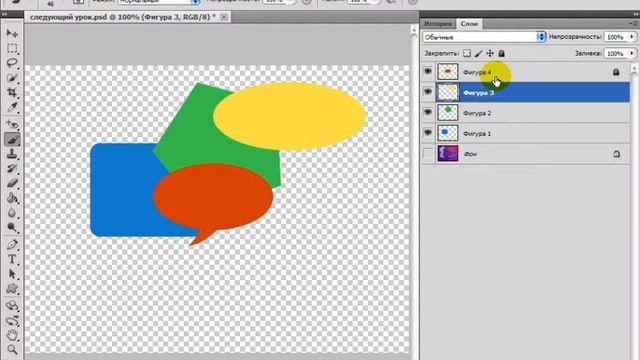The height and width of the screenshot is (360, 640).
Task: Hide the Фигура 1 layer
Action: coord(428,133)
